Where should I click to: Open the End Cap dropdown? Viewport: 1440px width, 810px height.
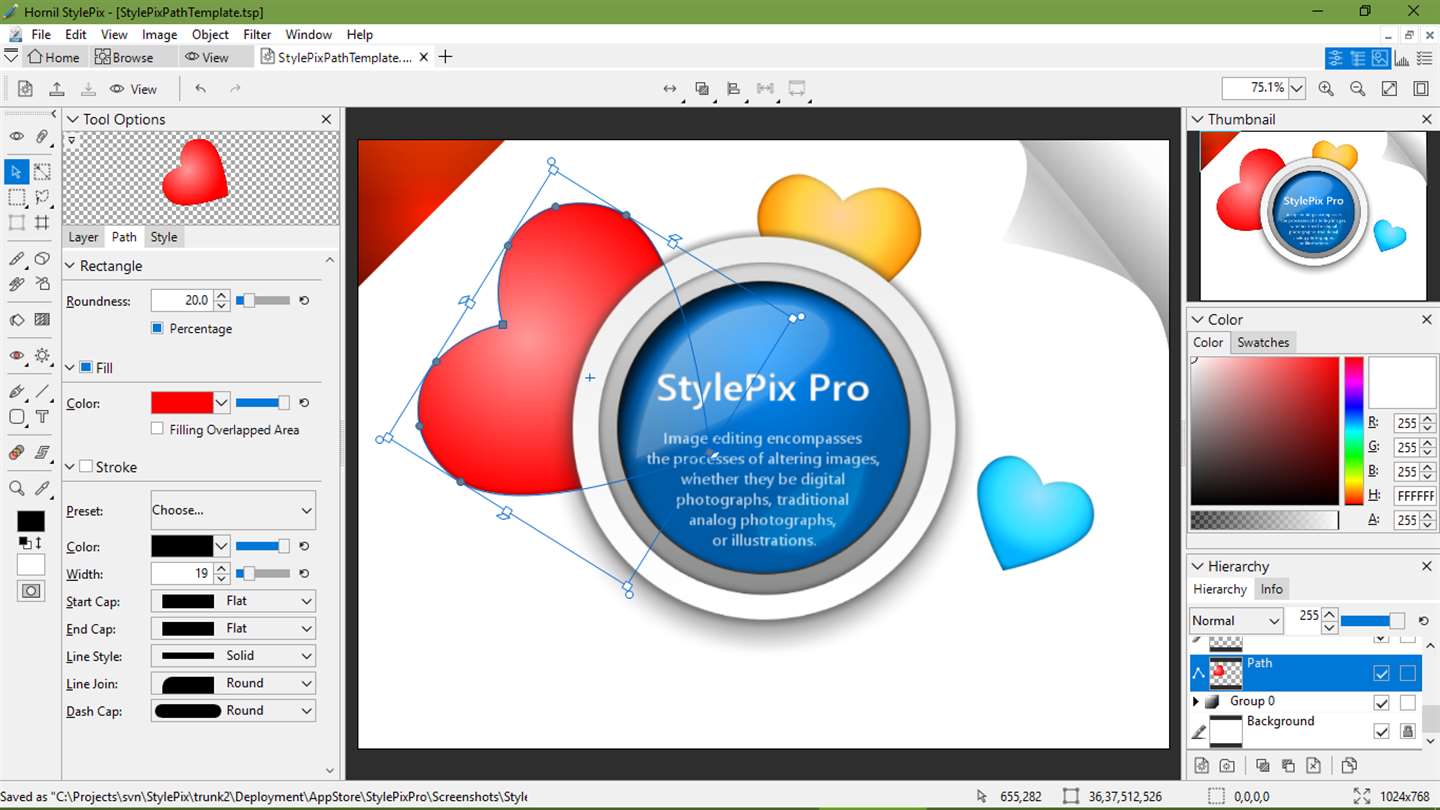(233, 628)
